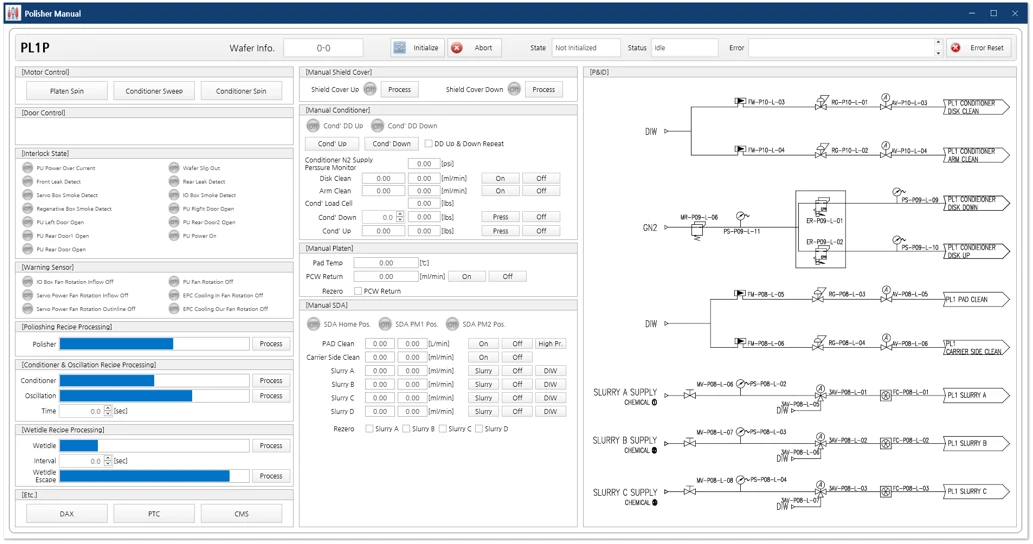Turn PCW Return On
The image size is (1033, 544).
pyautogui.click(x=466, y=277)
